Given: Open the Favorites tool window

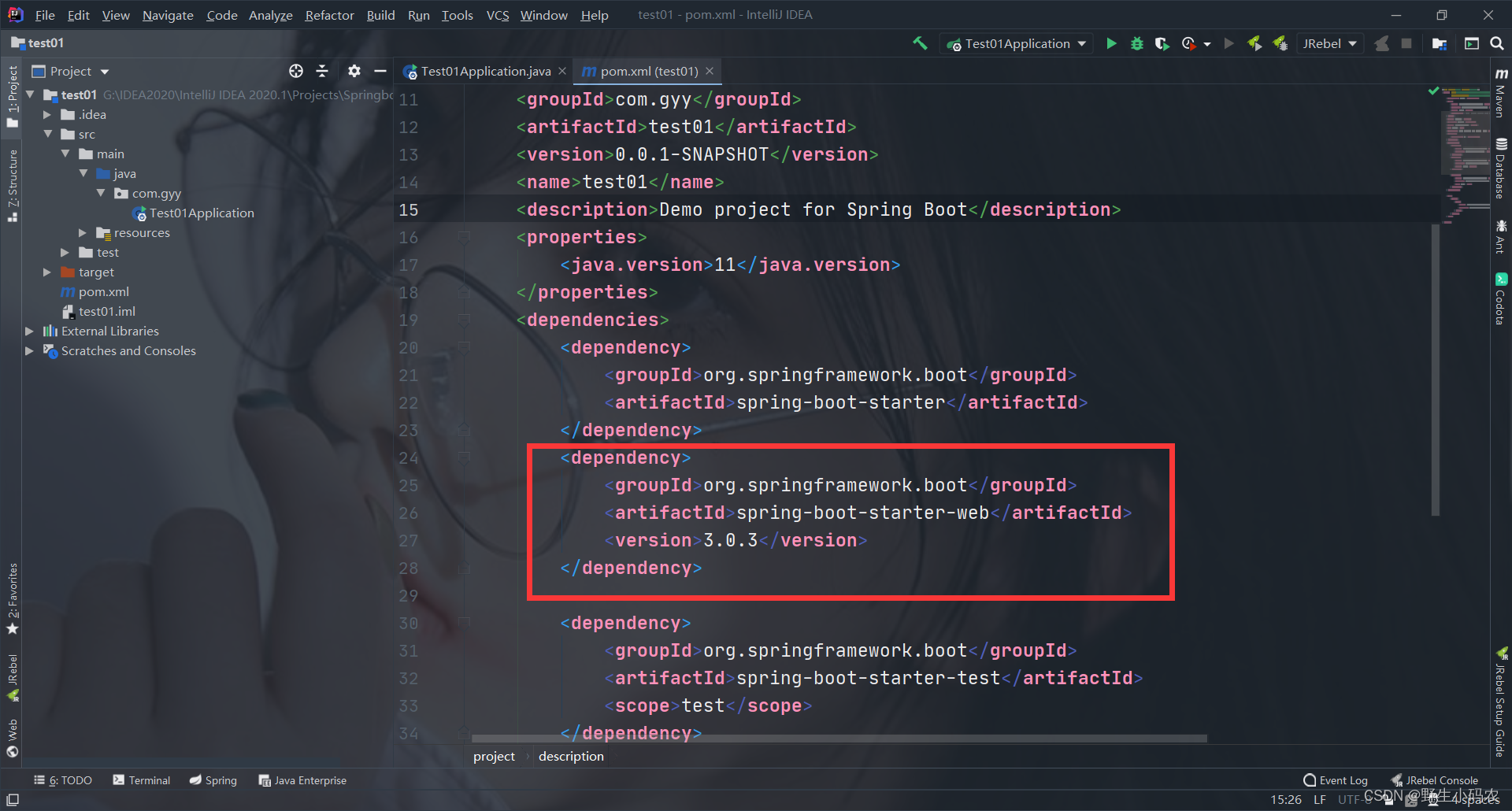Looking at the screenshot, I should (x=13, y=598).
